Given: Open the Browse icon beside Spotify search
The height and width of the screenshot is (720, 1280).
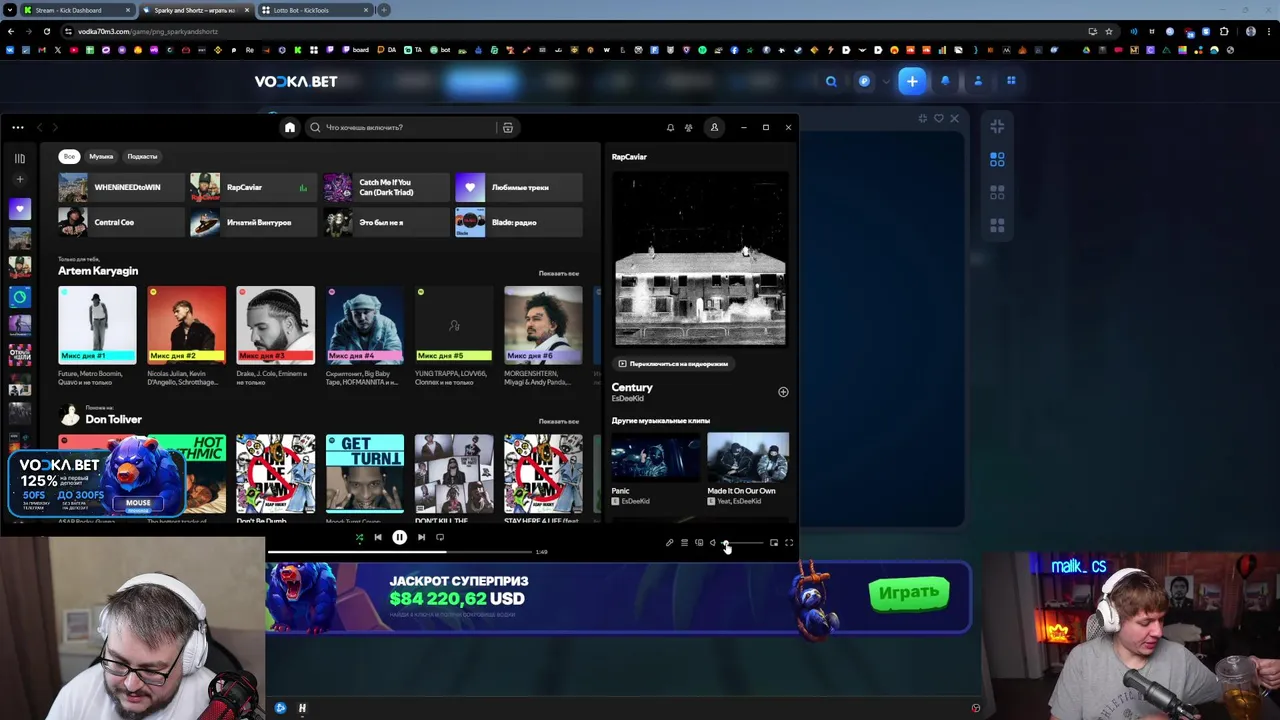Looking at the screenshot, I should coord(508,127).
